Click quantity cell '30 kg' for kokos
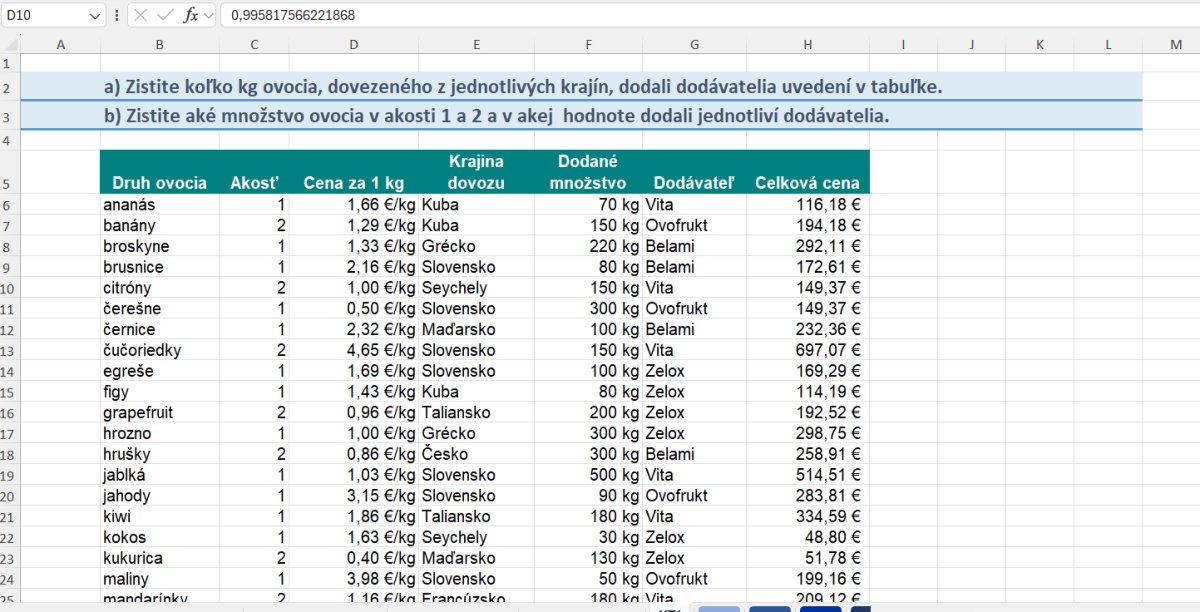 point(588,537)
